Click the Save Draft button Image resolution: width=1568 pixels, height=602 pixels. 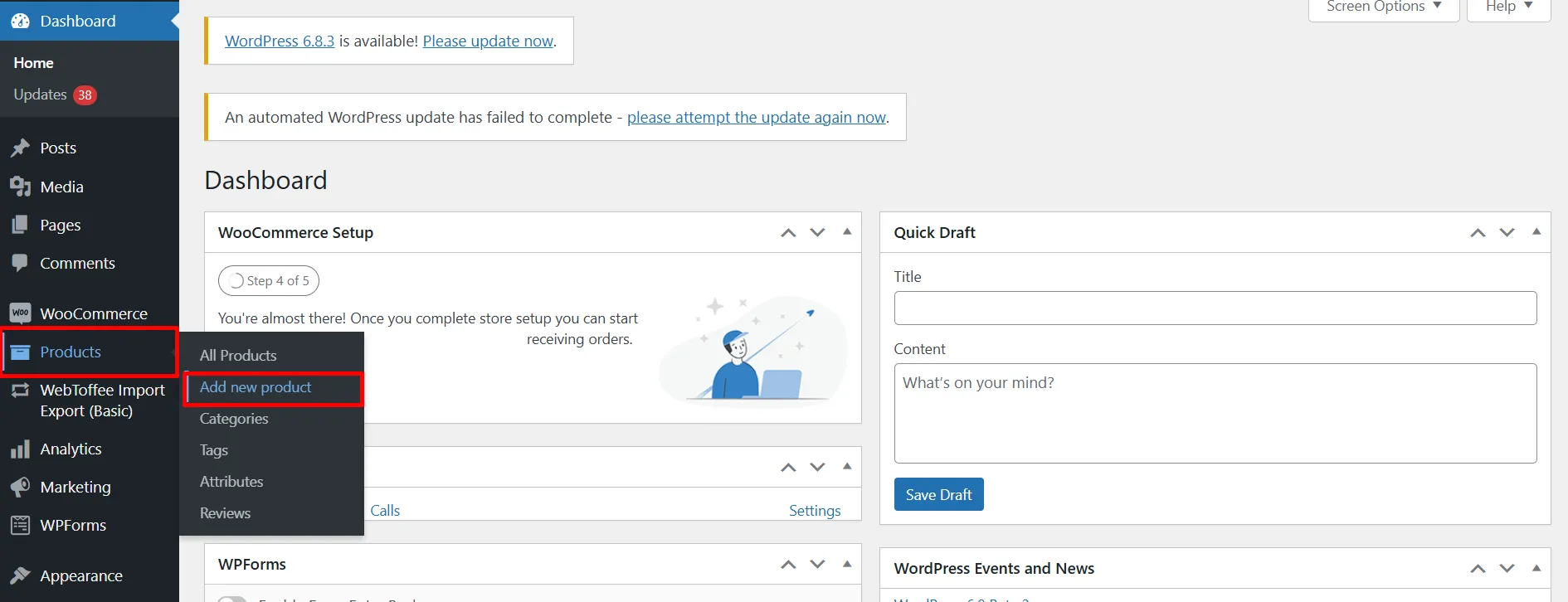pyautogui.click(x=938, y=494)
